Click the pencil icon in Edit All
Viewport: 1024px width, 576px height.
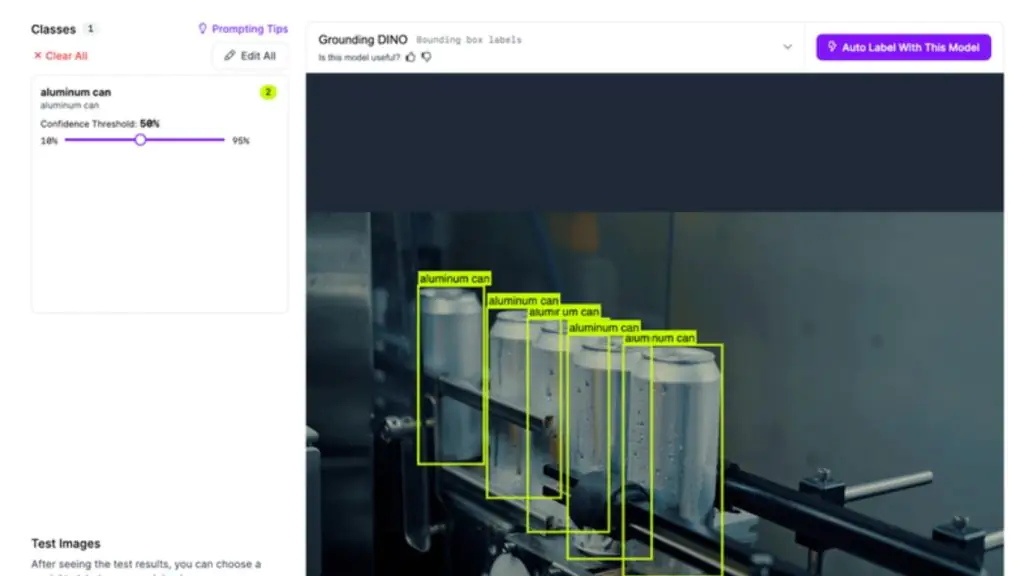[230, 56]
